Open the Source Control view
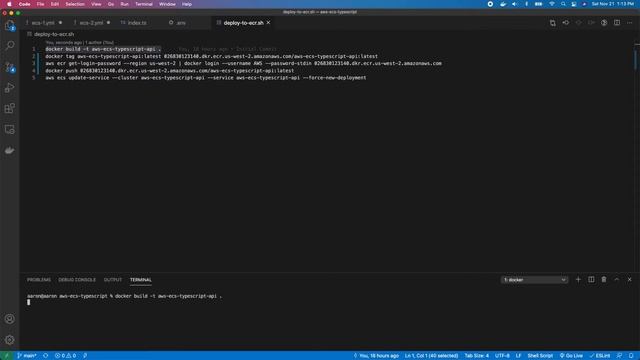This screenshot has height=360, width=640. [9, 67]
